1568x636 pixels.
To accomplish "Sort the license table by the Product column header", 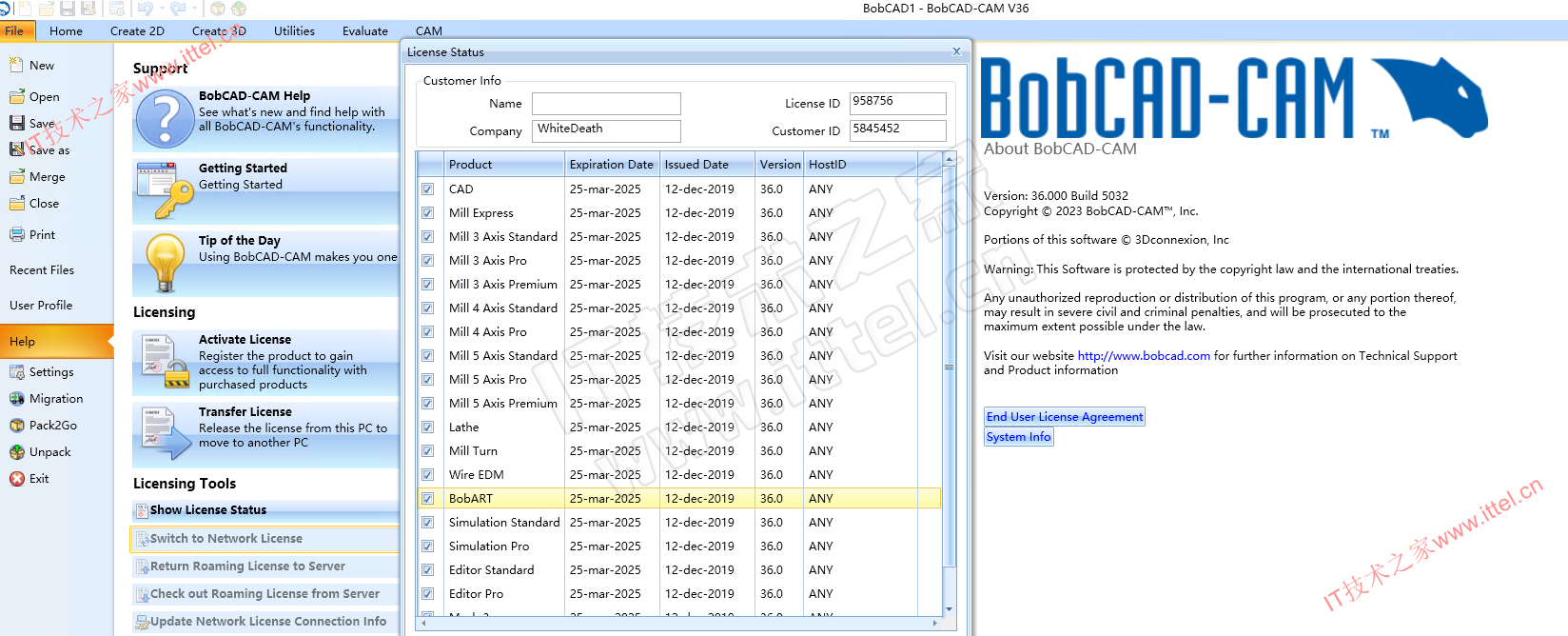I will pyautogui.click(x=504, y=165).
